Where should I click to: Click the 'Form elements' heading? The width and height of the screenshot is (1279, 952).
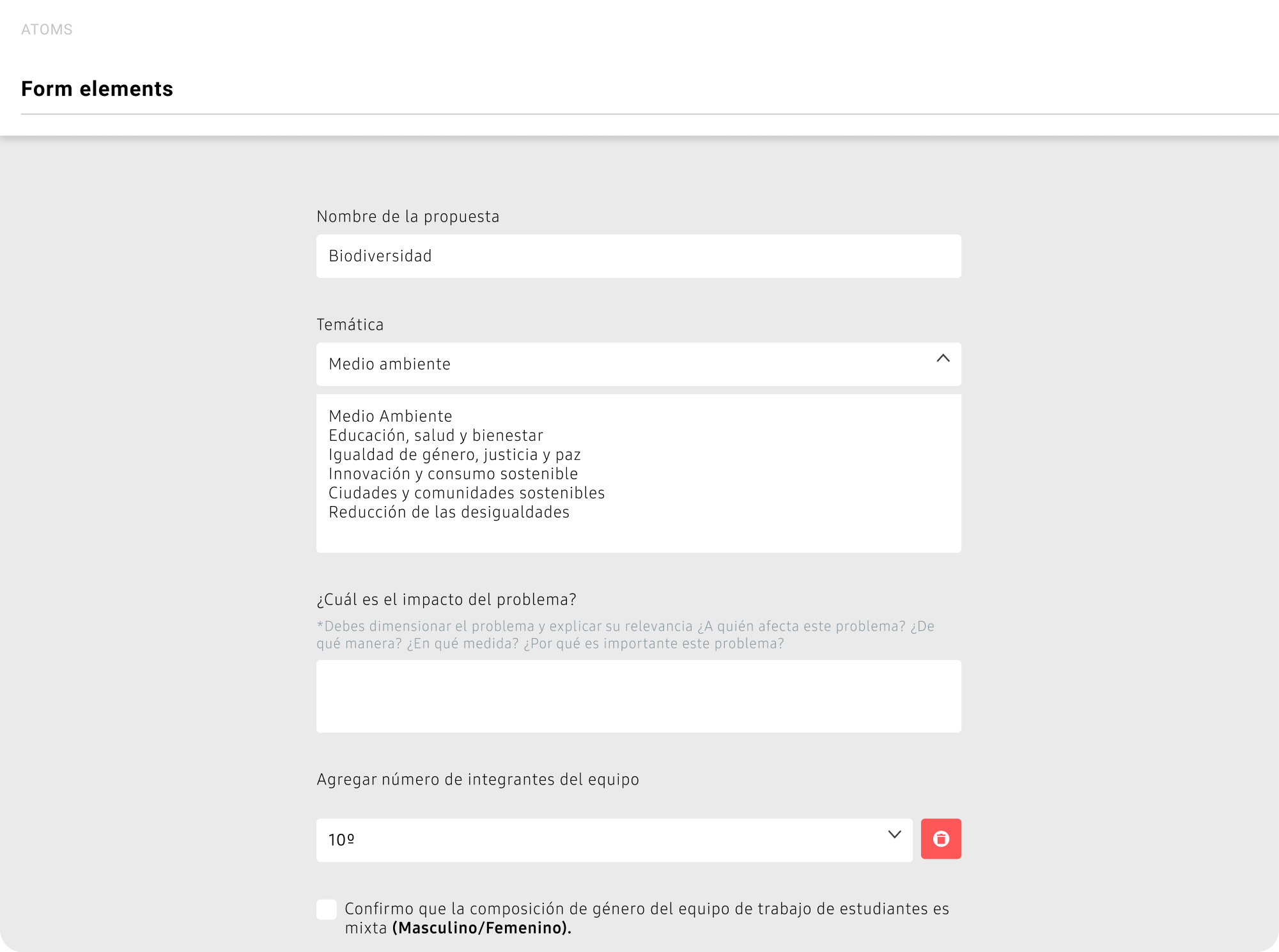97,89
